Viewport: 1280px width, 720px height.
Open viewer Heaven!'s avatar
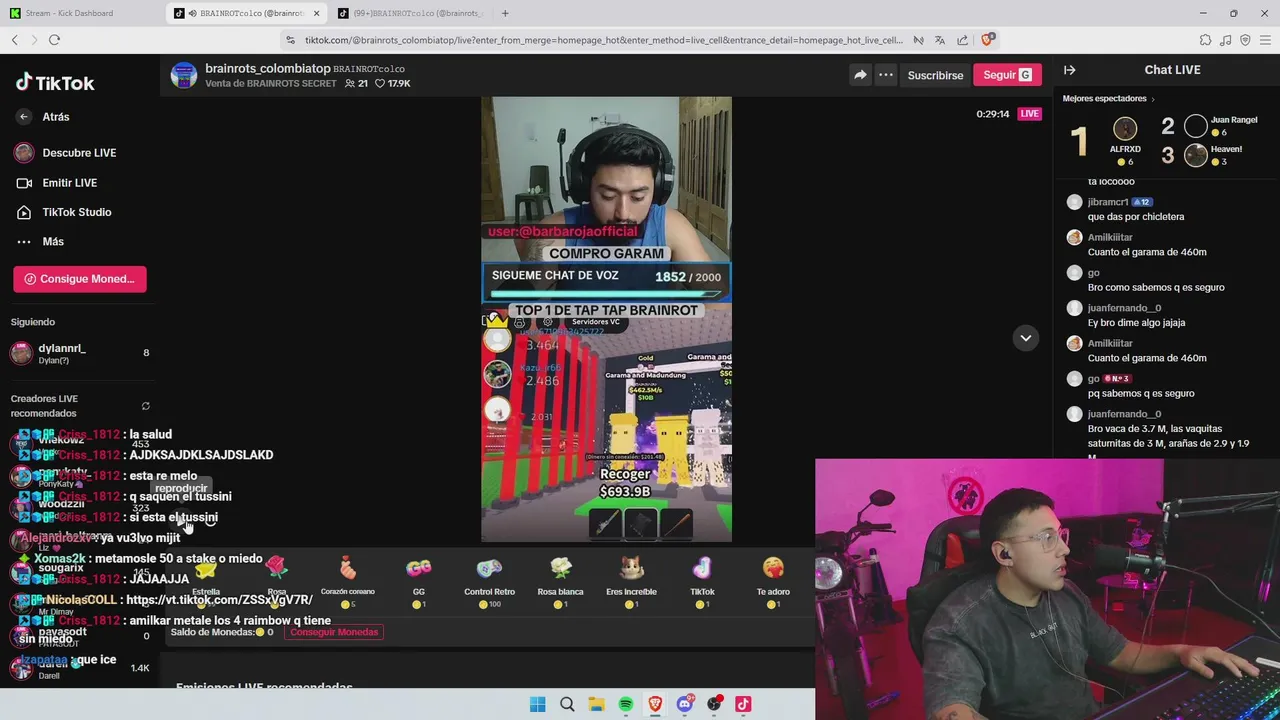pyautogui.click(x=1196, y=155)
